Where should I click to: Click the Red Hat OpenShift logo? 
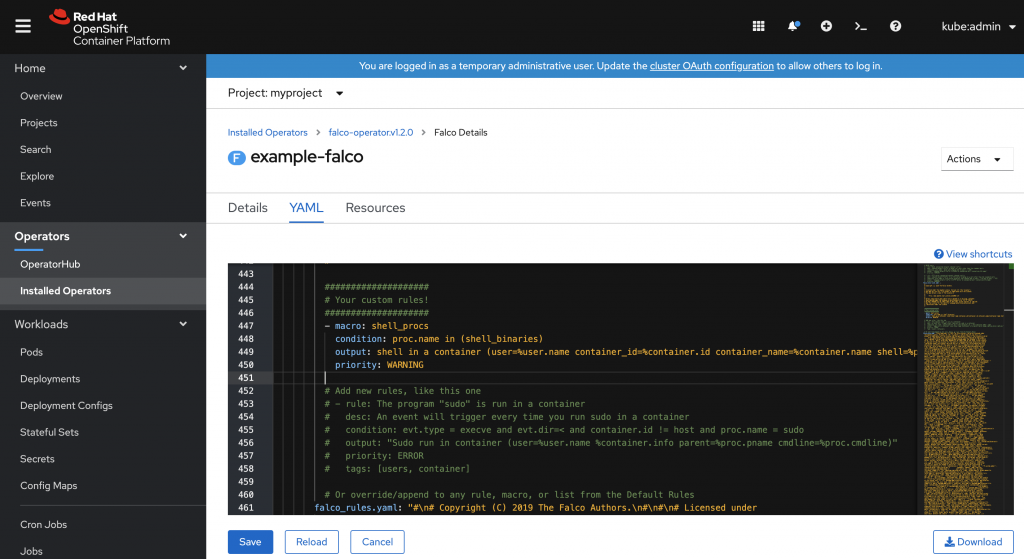(110, 27)
